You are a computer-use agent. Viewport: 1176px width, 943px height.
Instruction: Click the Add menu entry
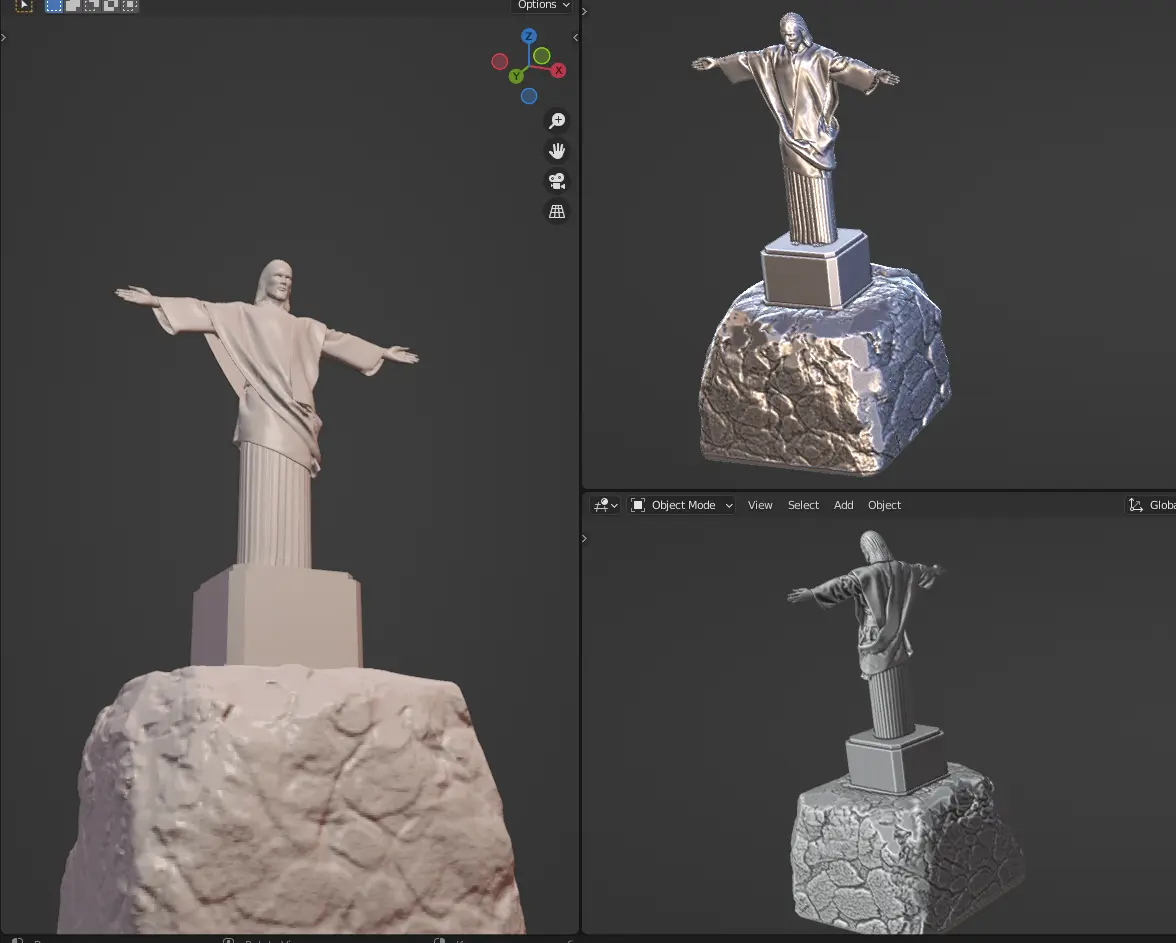coord(843,505)
